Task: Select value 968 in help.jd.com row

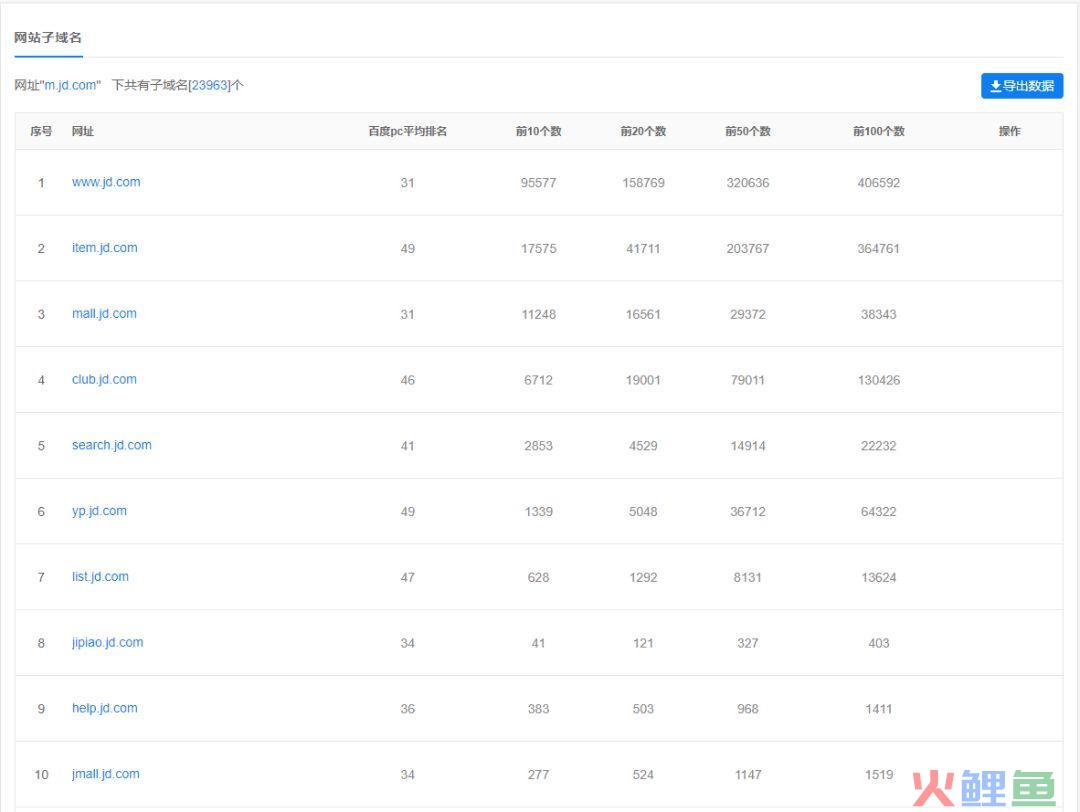Action: pyautogui.click(x=748, y=709)
